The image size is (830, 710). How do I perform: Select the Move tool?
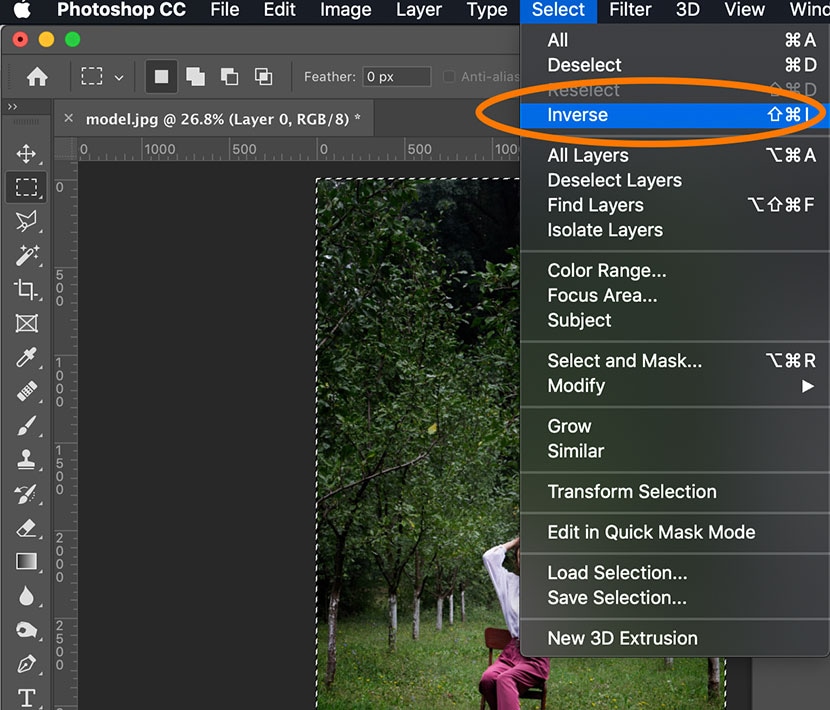click(x=26, y=154)
